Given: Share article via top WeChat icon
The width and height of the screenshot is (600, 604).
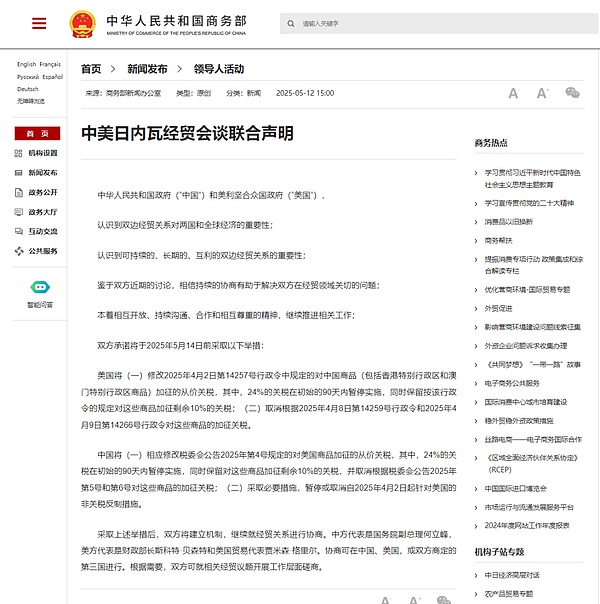Looking at the screenshot, I should coord(572,92).
